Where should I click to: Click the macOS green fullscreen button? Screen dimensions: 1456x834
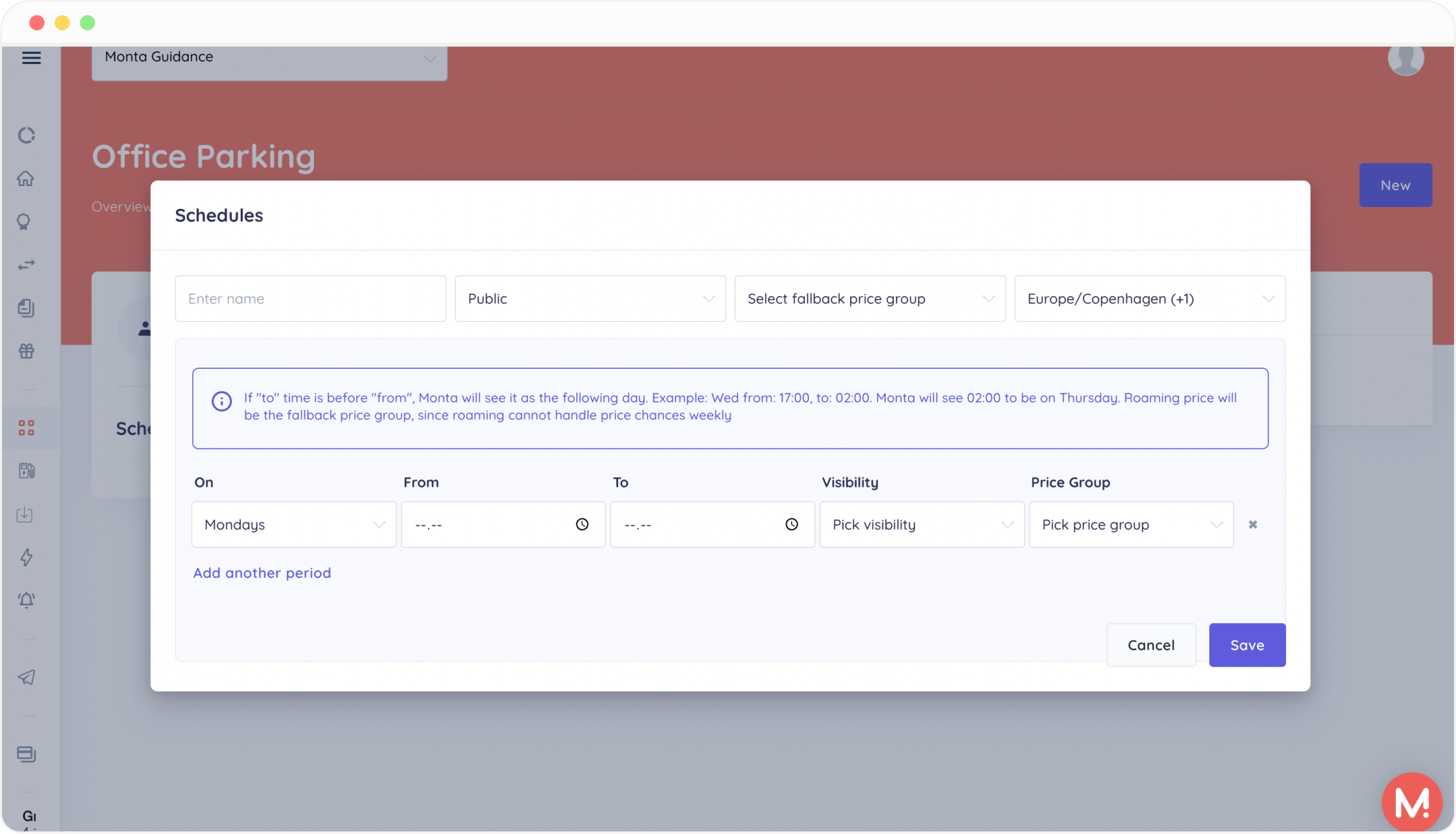(88, 23)
